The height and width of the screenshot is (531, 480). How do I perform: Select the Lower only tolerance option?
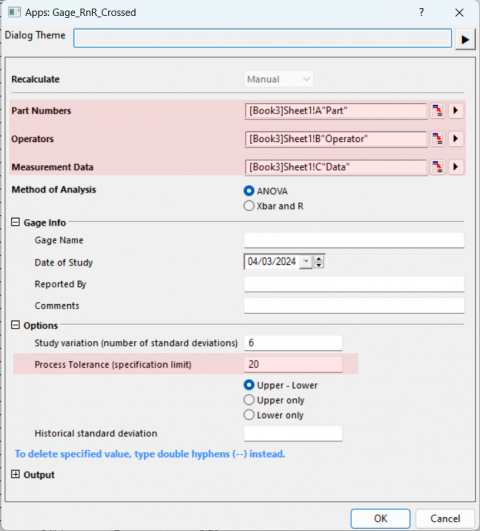point(274,415)
